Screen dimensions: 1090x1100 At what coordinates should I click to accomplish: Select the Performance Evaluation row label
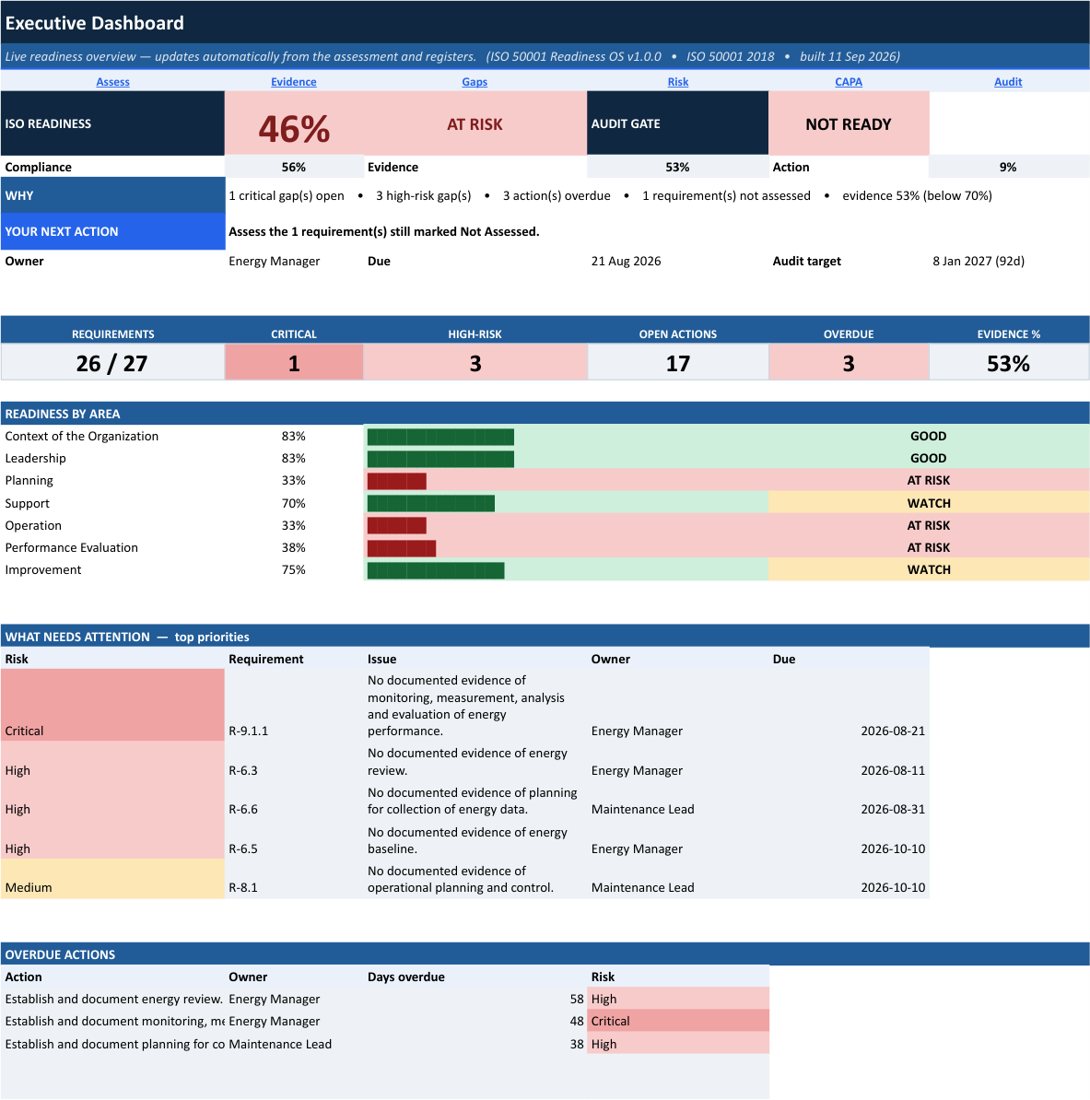tap(72, 547)
